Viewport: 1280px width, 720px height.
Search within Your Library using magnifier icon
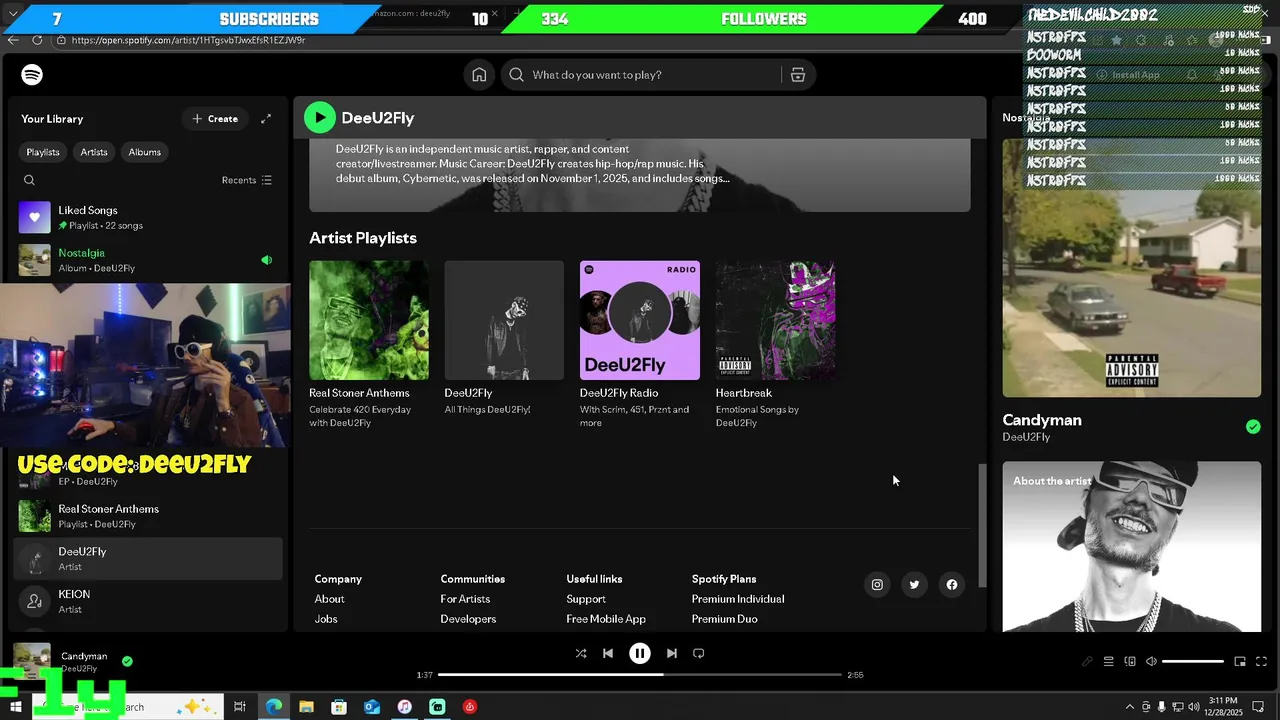(x=29, y=180)
